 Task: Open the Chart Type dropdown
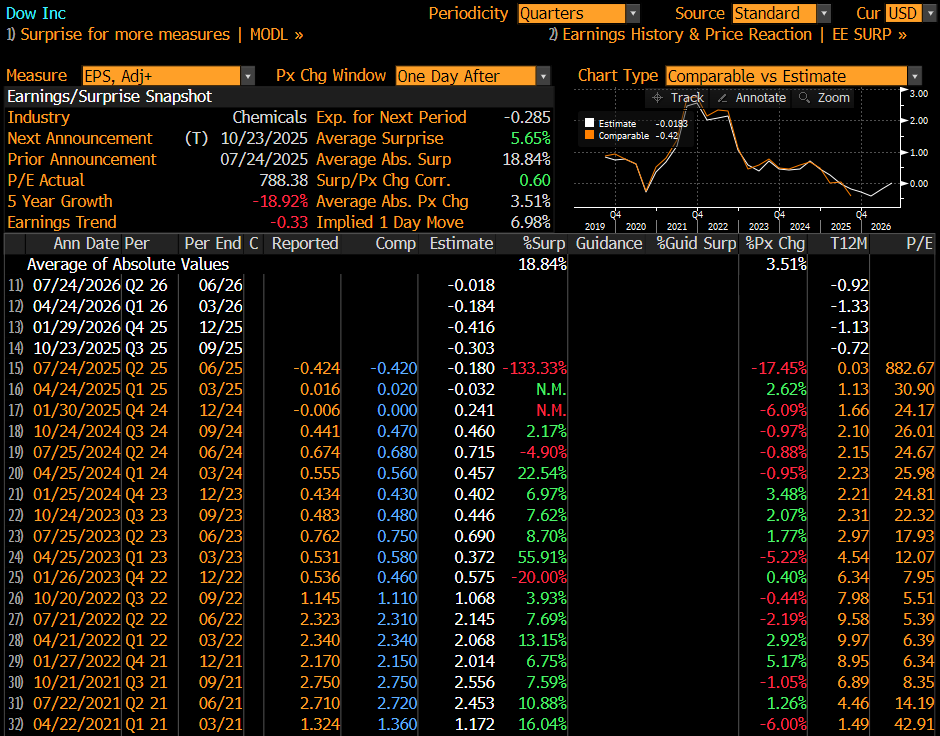coord(794,76)
